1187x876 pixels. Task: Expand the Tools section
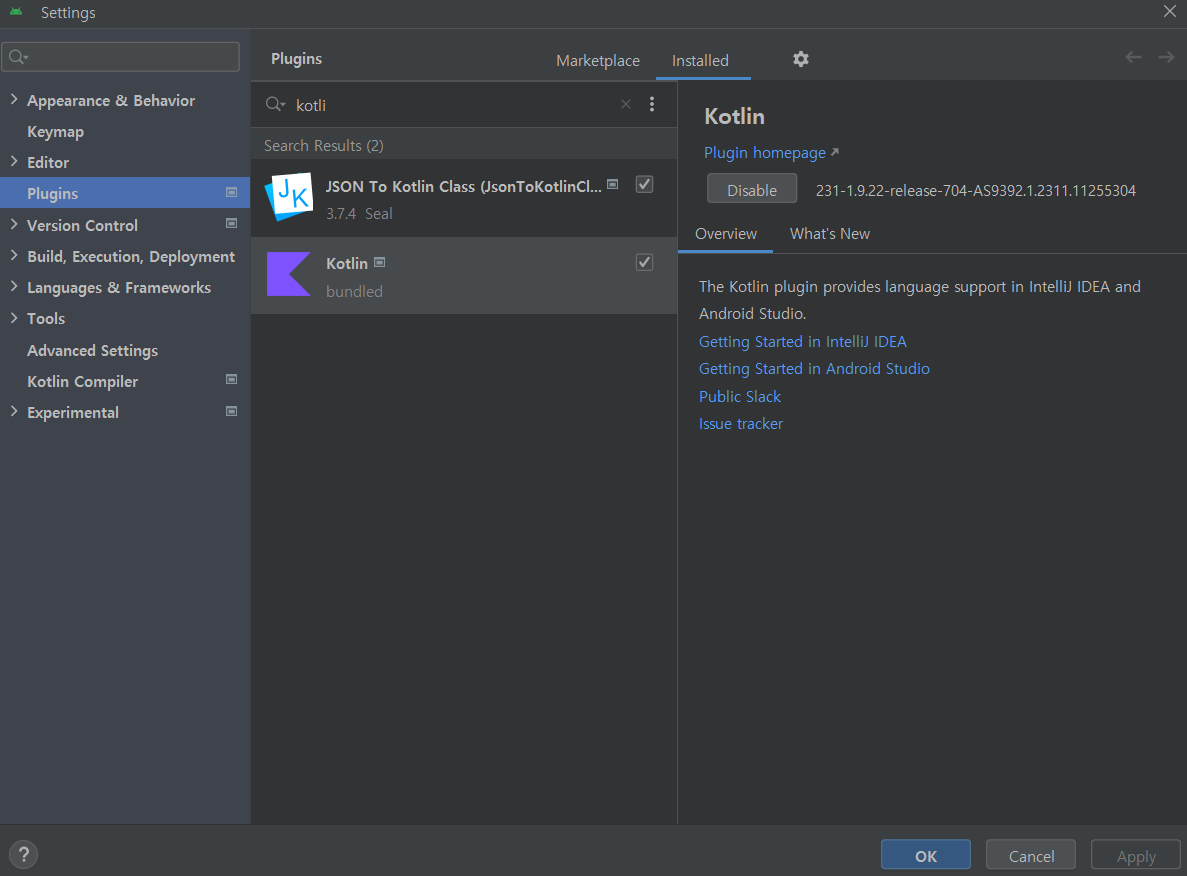14,318
